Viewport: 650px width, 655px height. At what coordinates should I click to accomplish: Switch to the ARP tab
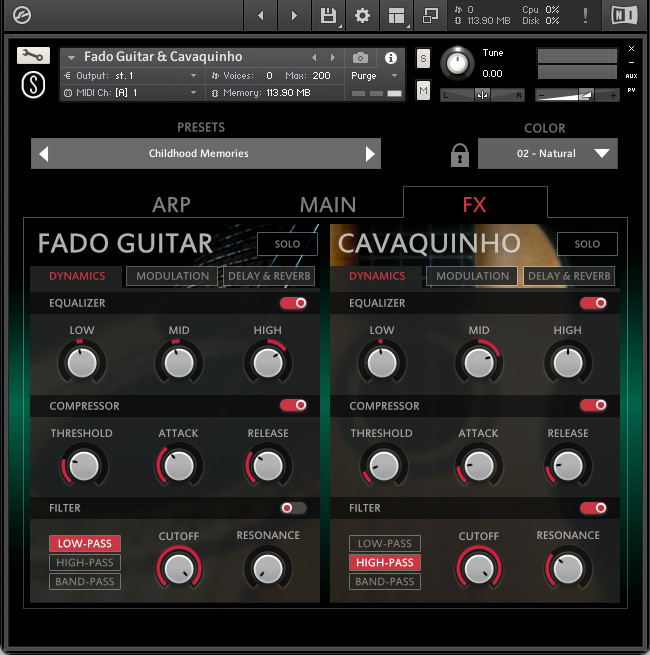(171, 205)
